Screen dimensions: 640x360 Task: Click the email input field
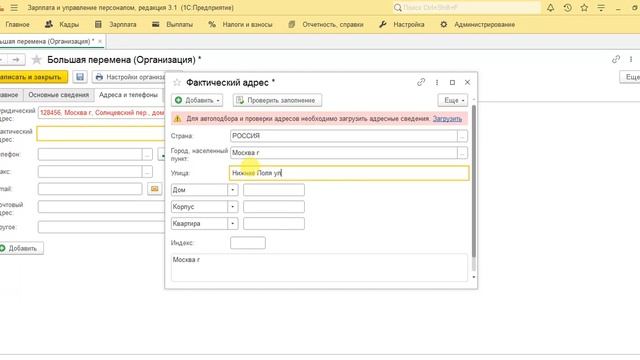coord(90,189)
